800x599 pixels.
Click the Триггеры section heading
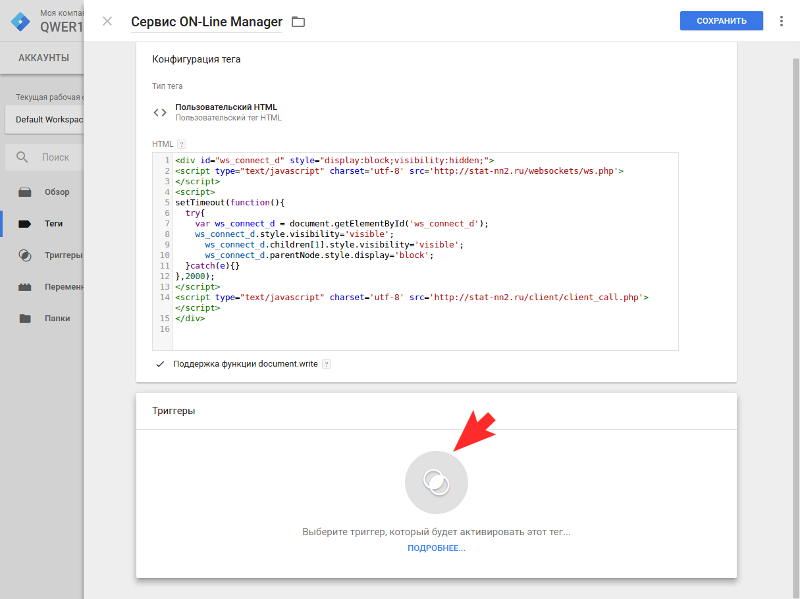click(x=173, y=411)
